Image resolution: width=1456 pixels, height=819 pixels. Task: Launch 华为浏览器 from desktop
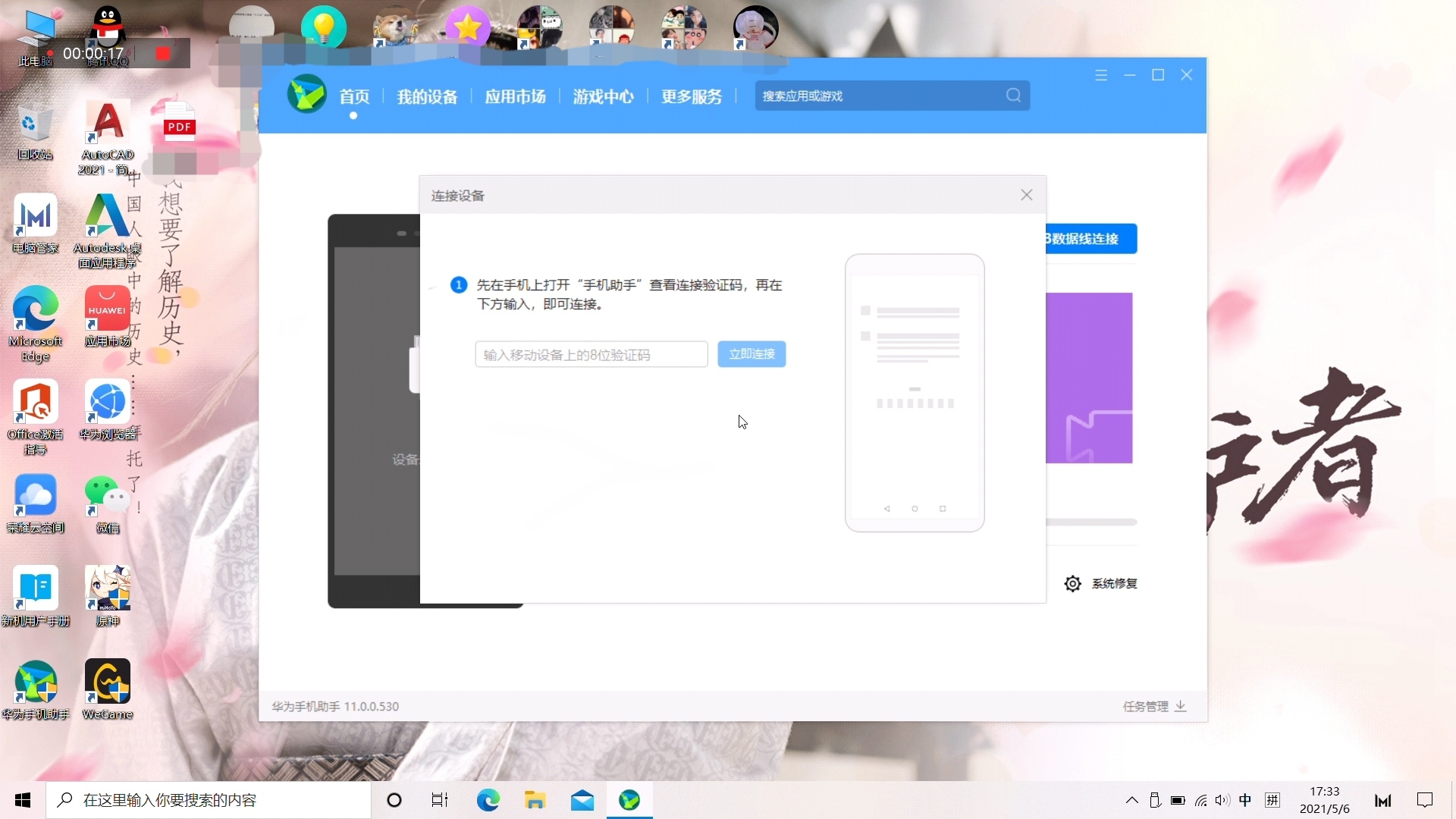(108, 409)
